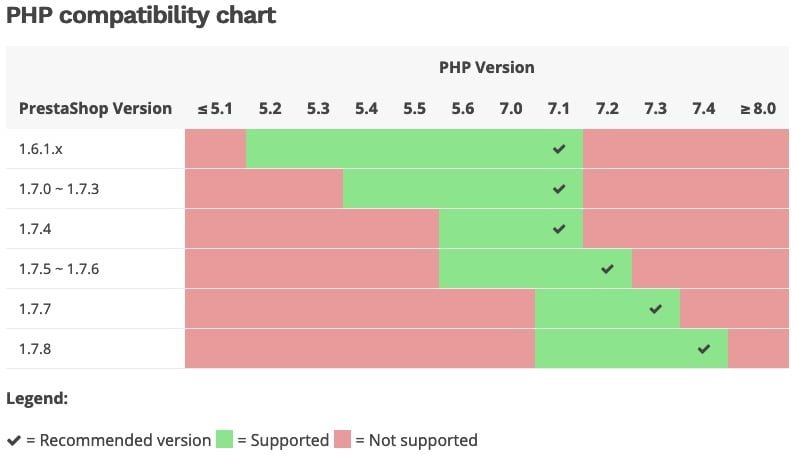Viewport: 797px width, 455px height.
Task: Click the PrestaShop Version header cell
Action: tap(96, 108)
